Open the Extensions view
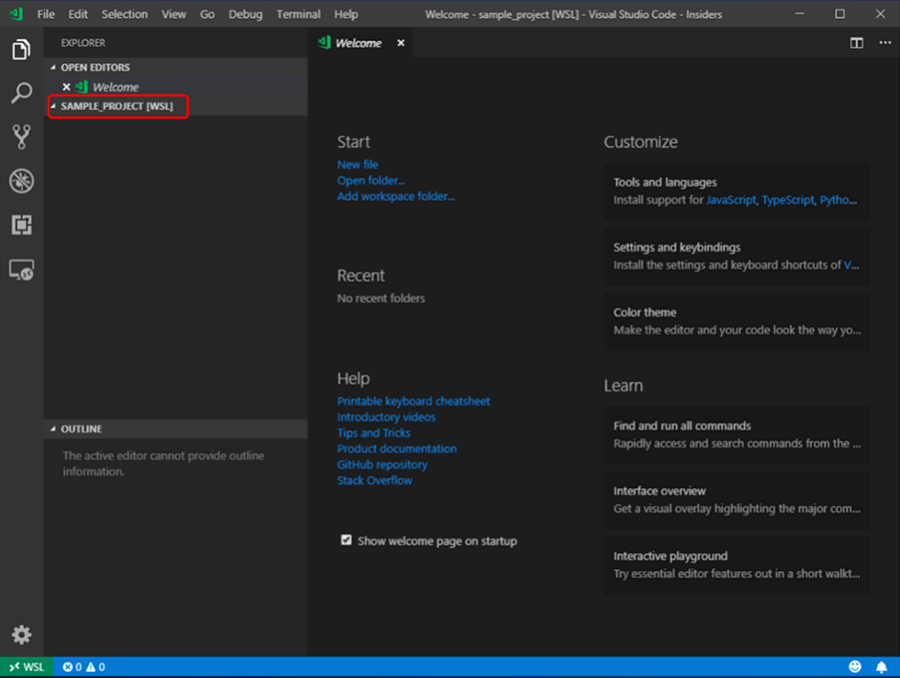The height and width of the screenshot is (678, 900). point(21,225)
